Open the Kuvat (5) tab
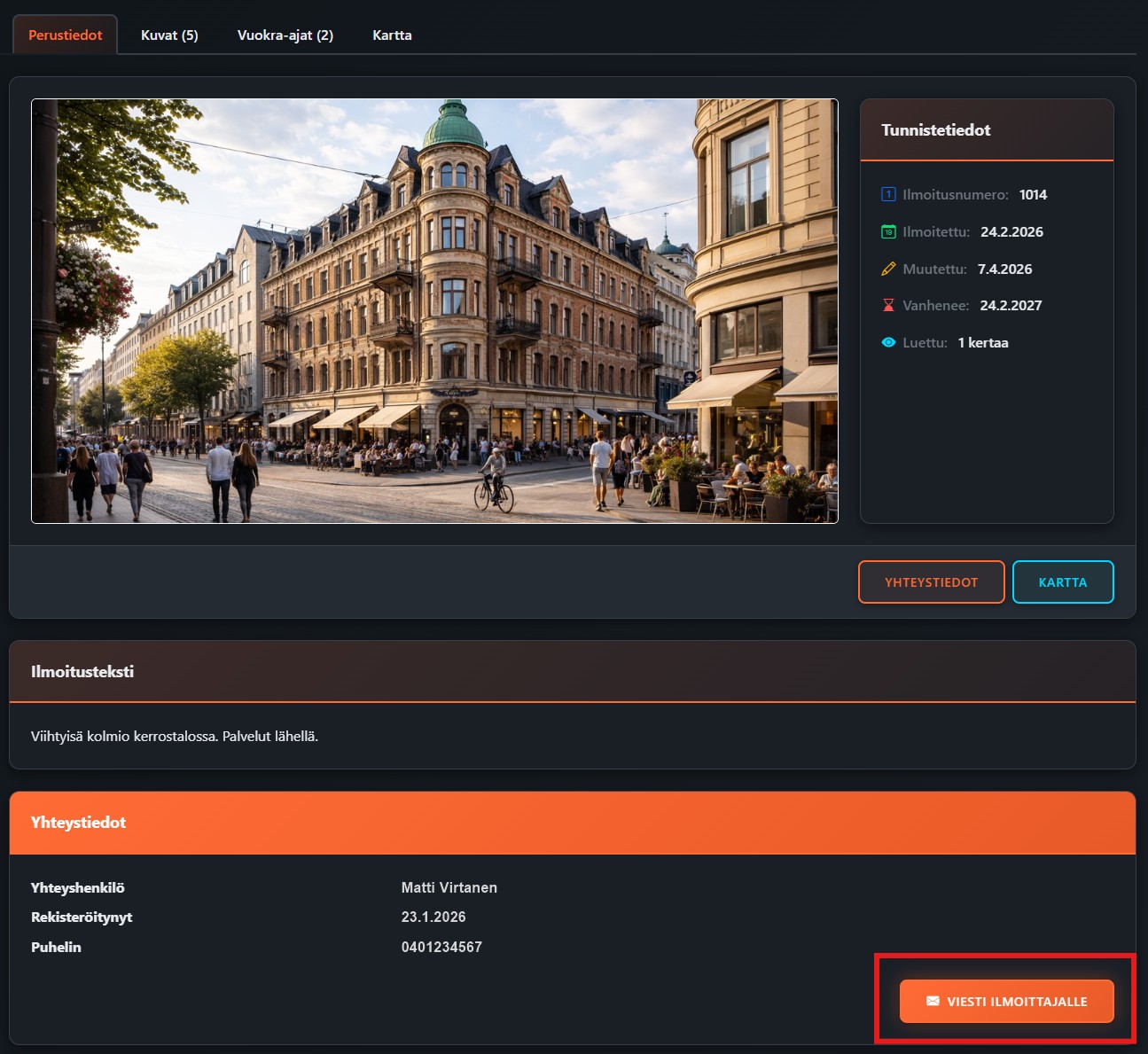This screenshot has height=1054, width=1148. pyautogui.click(x=169, y=35)
